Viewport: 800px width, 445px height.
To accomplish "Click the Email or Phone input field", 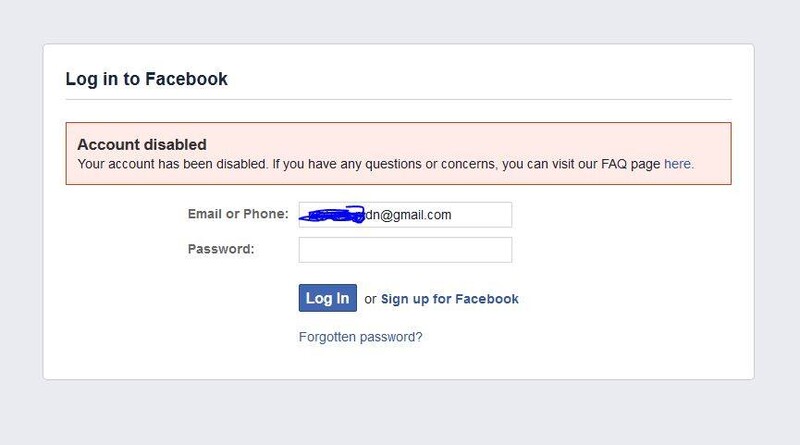I will 405,215.
